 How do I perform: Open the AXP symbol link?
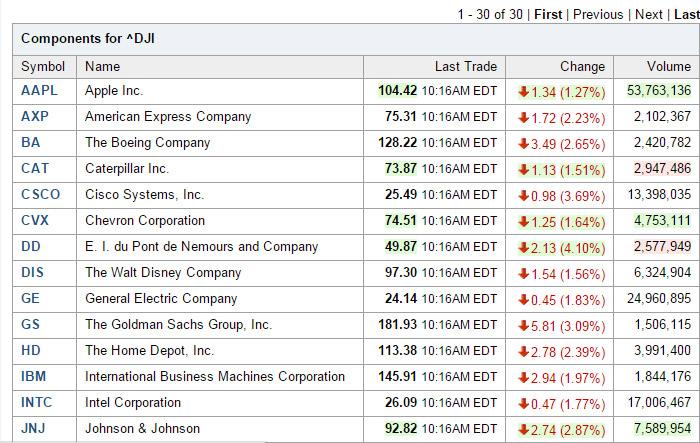click(35, 117)
